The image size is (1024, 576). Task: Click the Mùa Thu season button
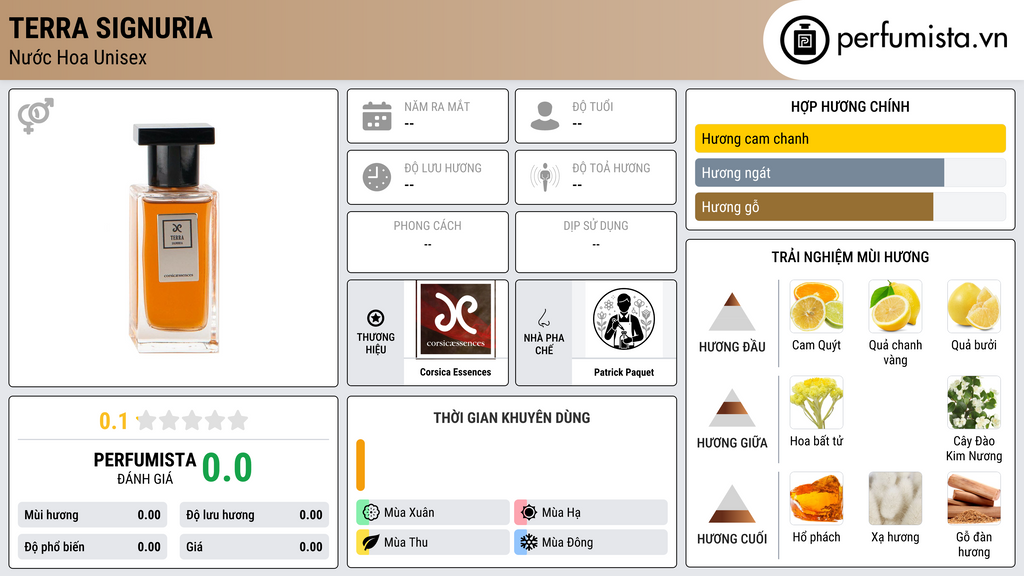point(433,542)
